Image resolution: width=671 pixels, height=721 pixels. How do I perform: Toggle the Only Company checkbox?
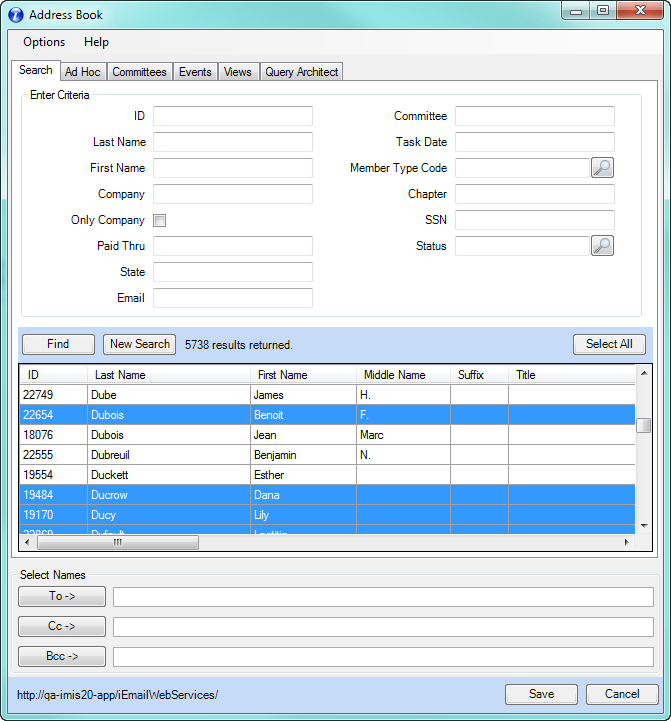pyautogui.click(x=159, y=220)
